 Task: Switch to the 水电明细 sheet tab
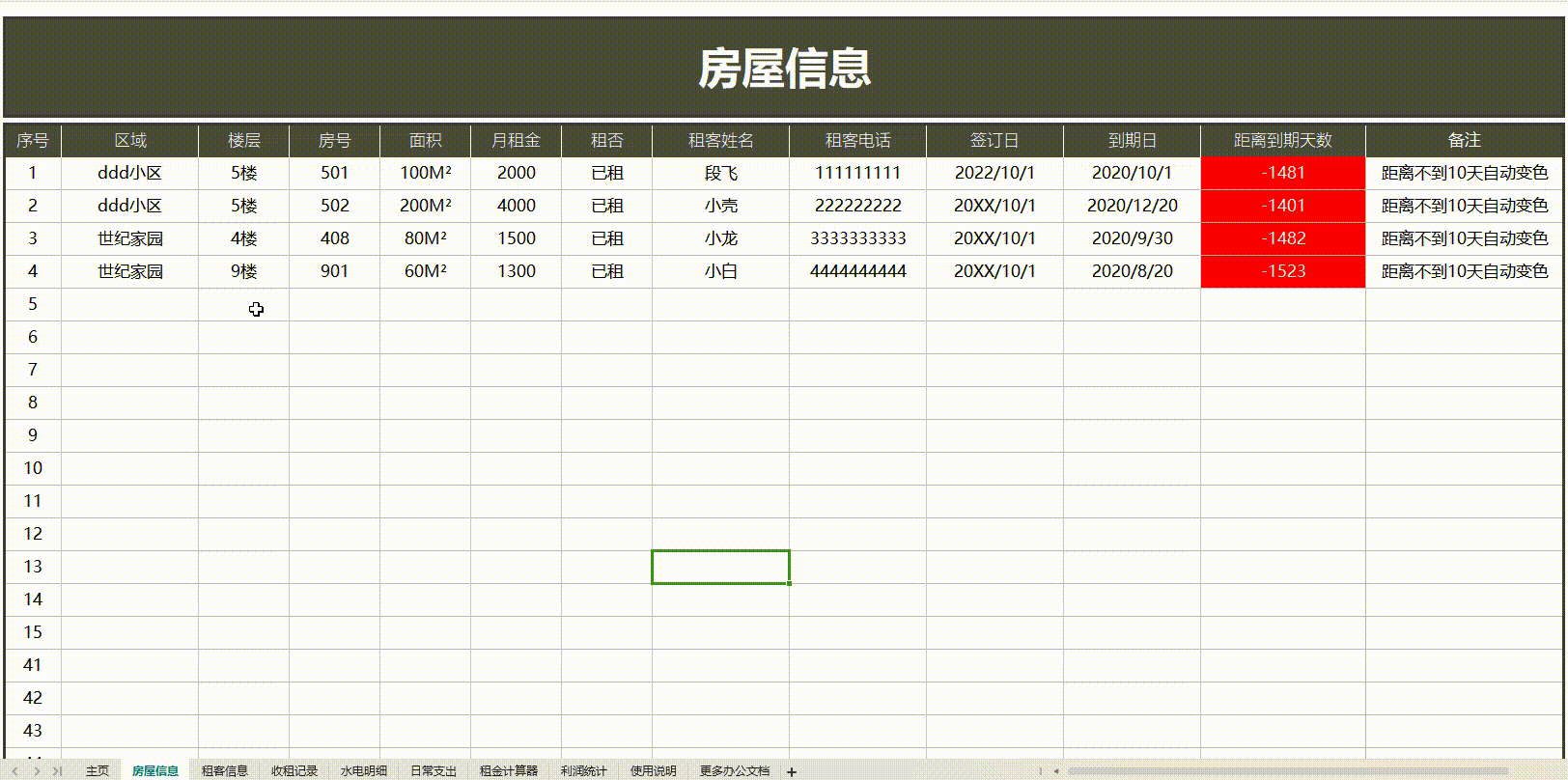(x=364, y=771)
